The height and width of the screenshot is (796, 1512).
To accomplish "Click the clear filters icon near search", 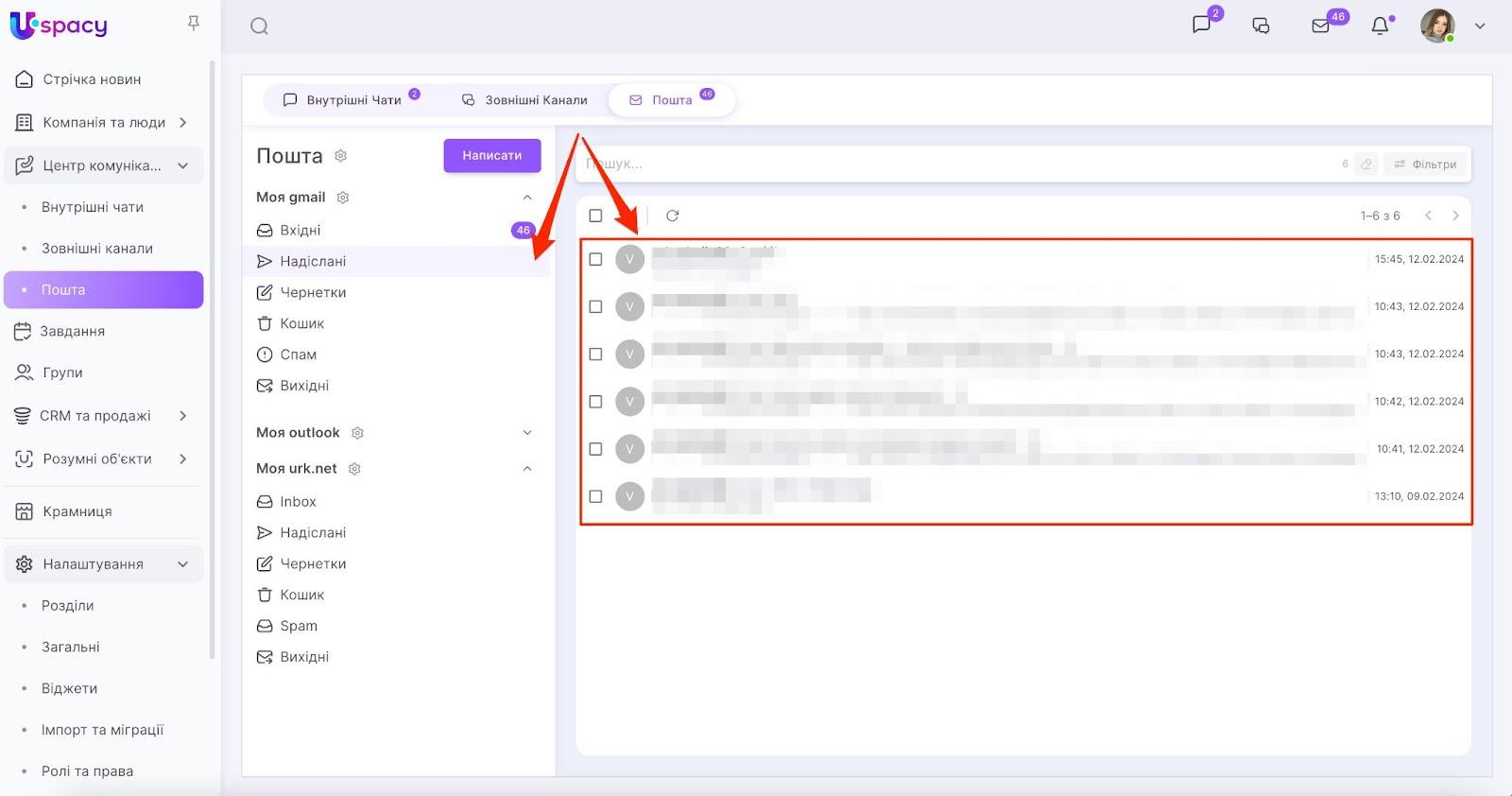I will tap(1366, 164).
